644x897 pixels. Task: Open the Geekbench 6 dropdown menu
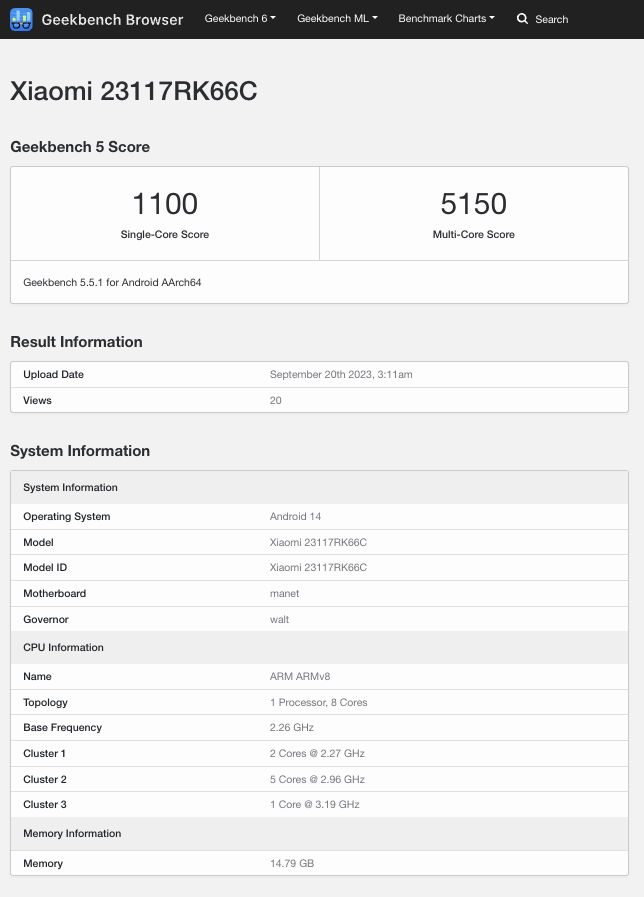click(240, 19)
